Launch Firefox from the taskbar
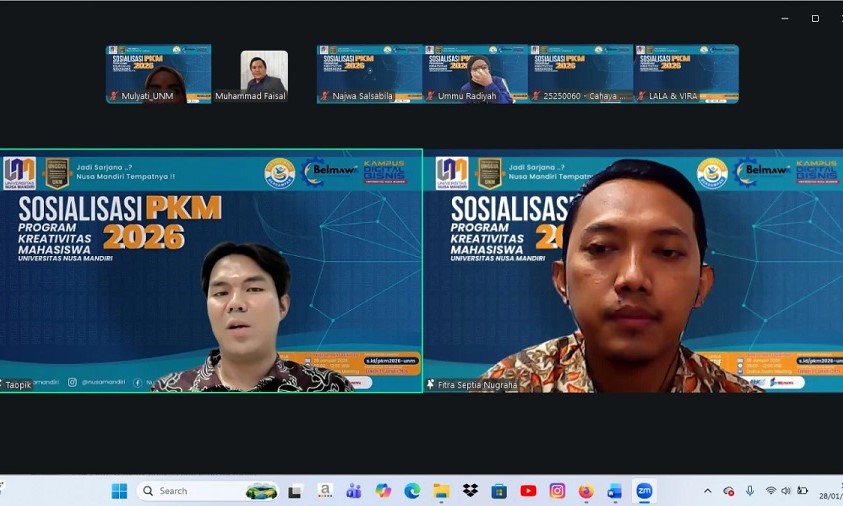843x506 pixels. (586, 491)
